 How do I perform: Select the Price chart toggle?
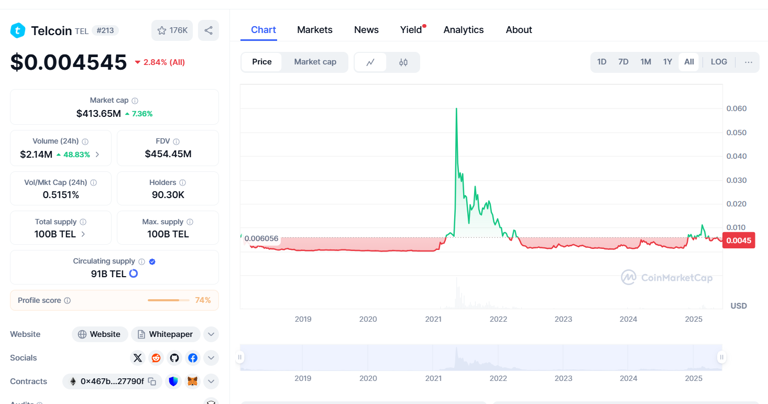coord(262,62)
